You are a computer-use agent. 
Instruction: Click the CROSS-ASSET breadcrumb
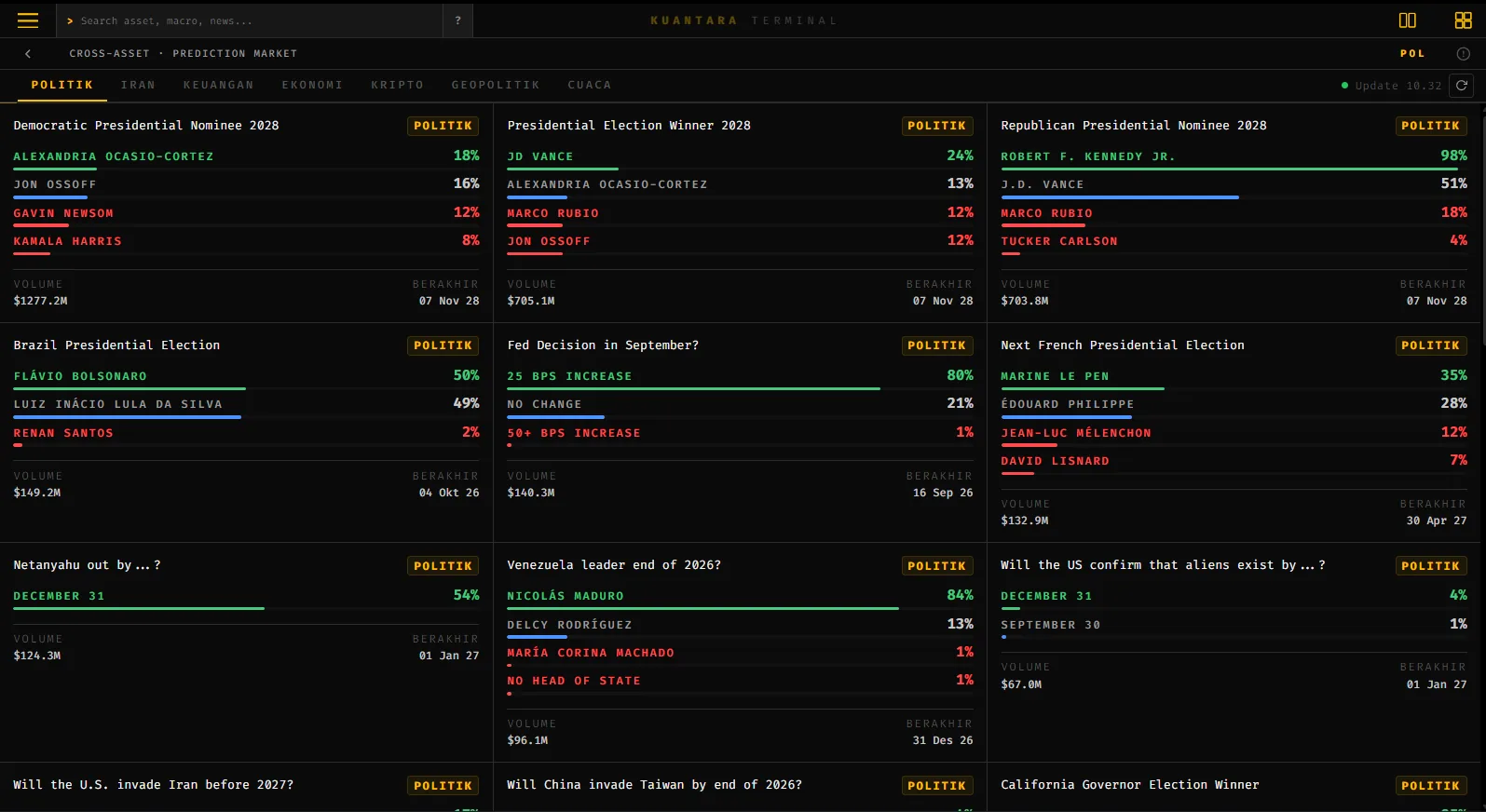(x=109, y=54)
